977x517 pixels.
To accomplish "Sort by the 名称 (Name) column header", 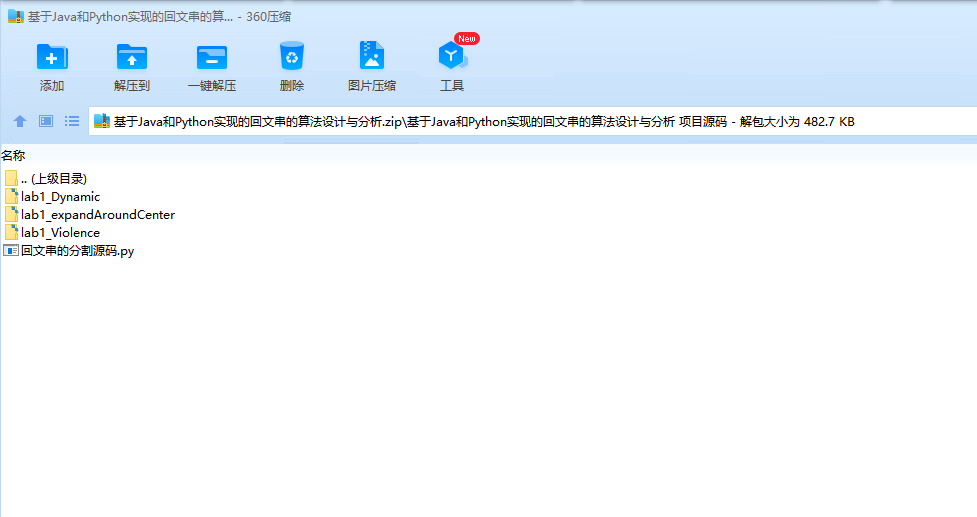I will coord(13,156).
